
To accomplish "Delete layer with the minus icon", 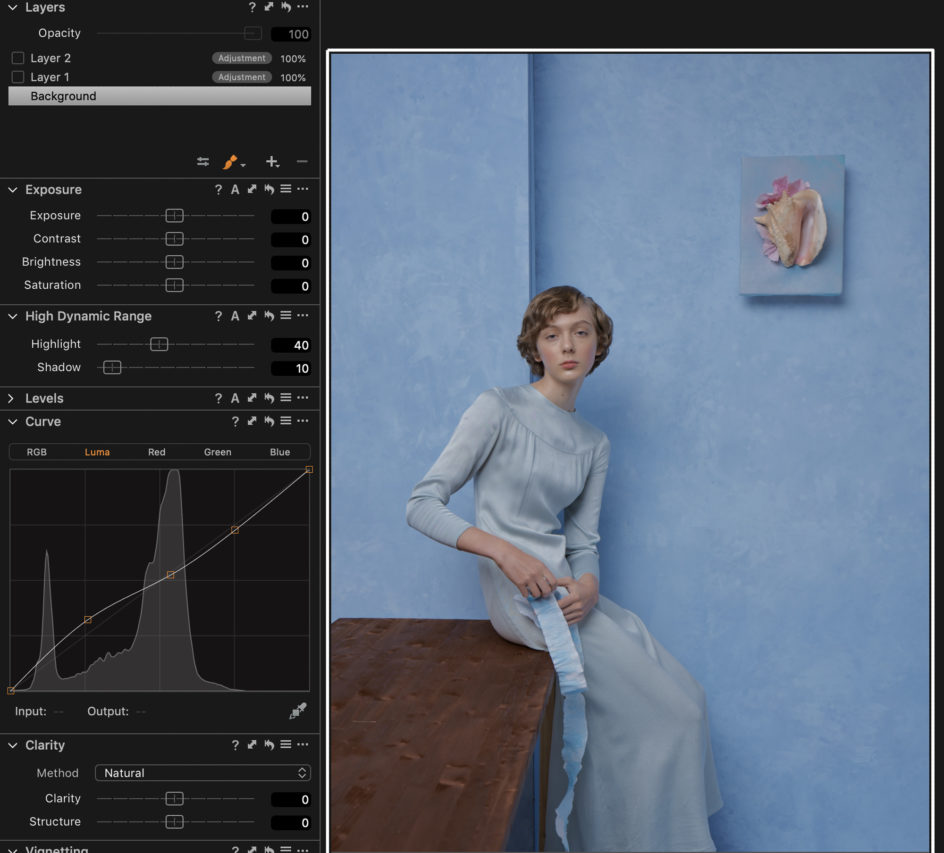I will [302, 161].
